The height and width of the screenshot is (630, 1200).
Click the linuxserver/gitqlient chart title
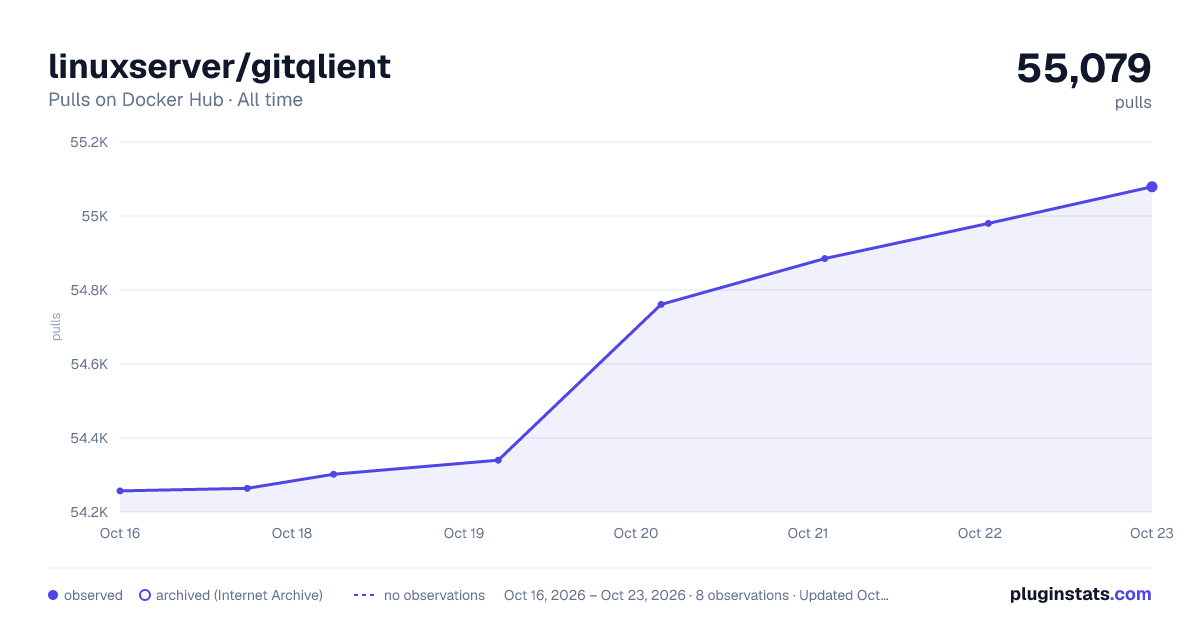pos(220,67)
